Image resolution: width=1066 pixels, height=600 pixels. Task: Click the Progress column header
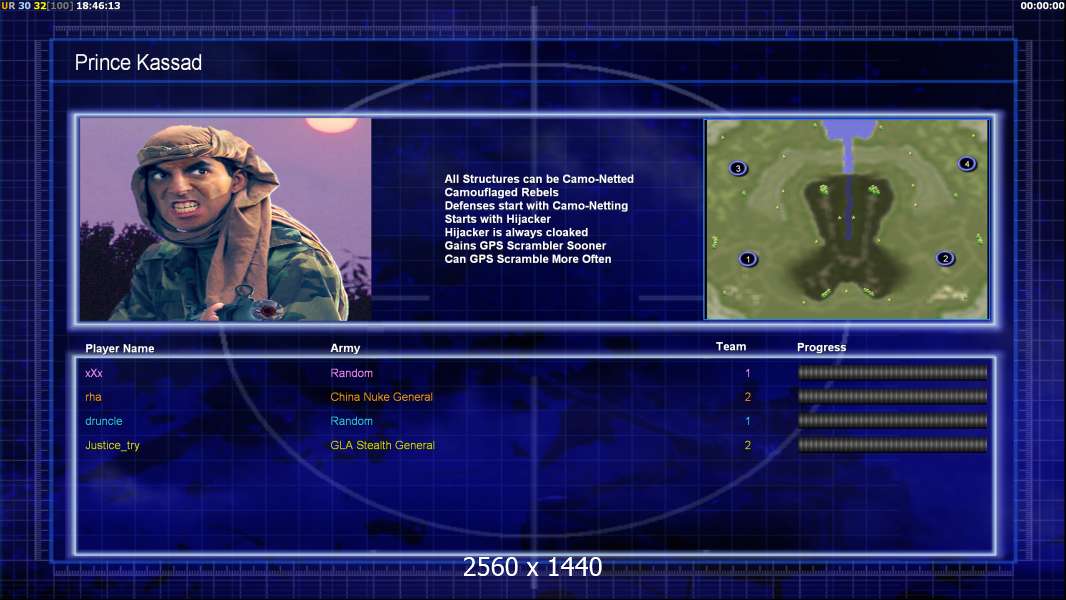pyautogui.click(x=821, y=347)
